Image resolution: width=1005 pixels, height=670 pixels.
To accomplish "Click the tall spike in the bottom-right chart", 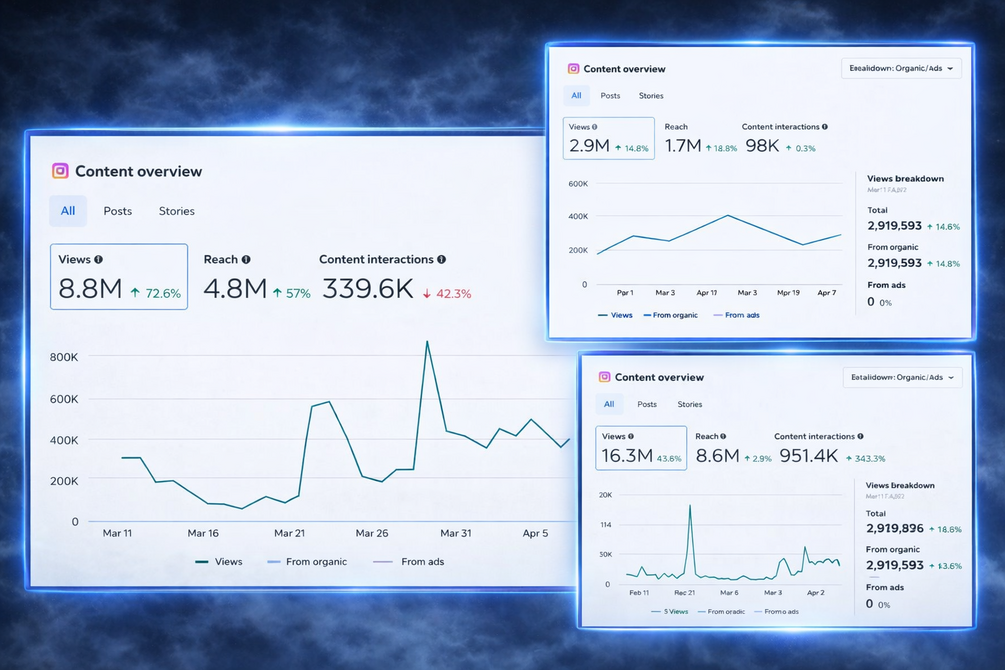I will (x=690, y=506).
